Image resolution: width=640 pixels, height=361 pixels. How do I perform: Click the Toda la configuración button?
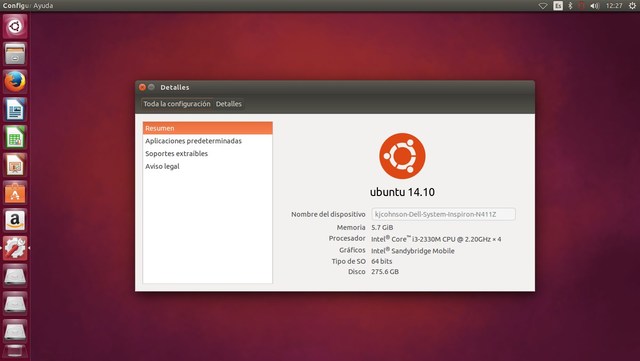point(177,104)
